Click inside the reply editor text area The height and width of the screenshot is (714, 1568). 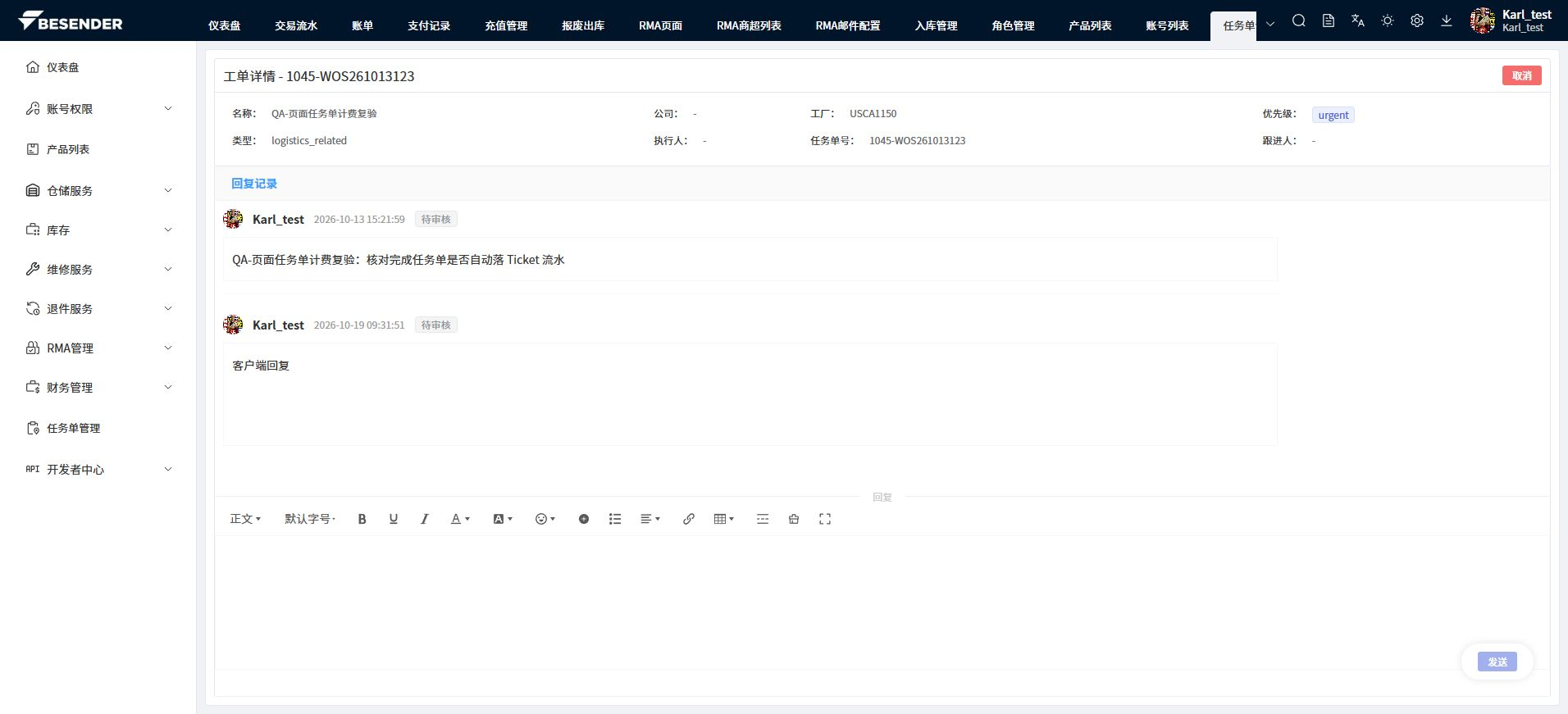[x=882, y=603]
